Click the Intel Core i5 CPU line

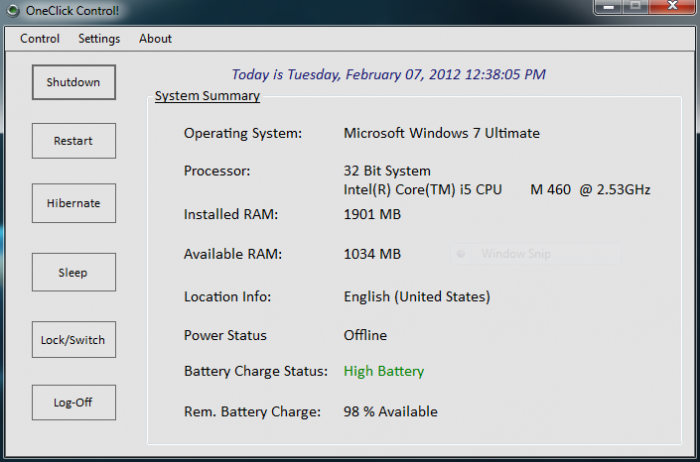[x=497, y=190]
